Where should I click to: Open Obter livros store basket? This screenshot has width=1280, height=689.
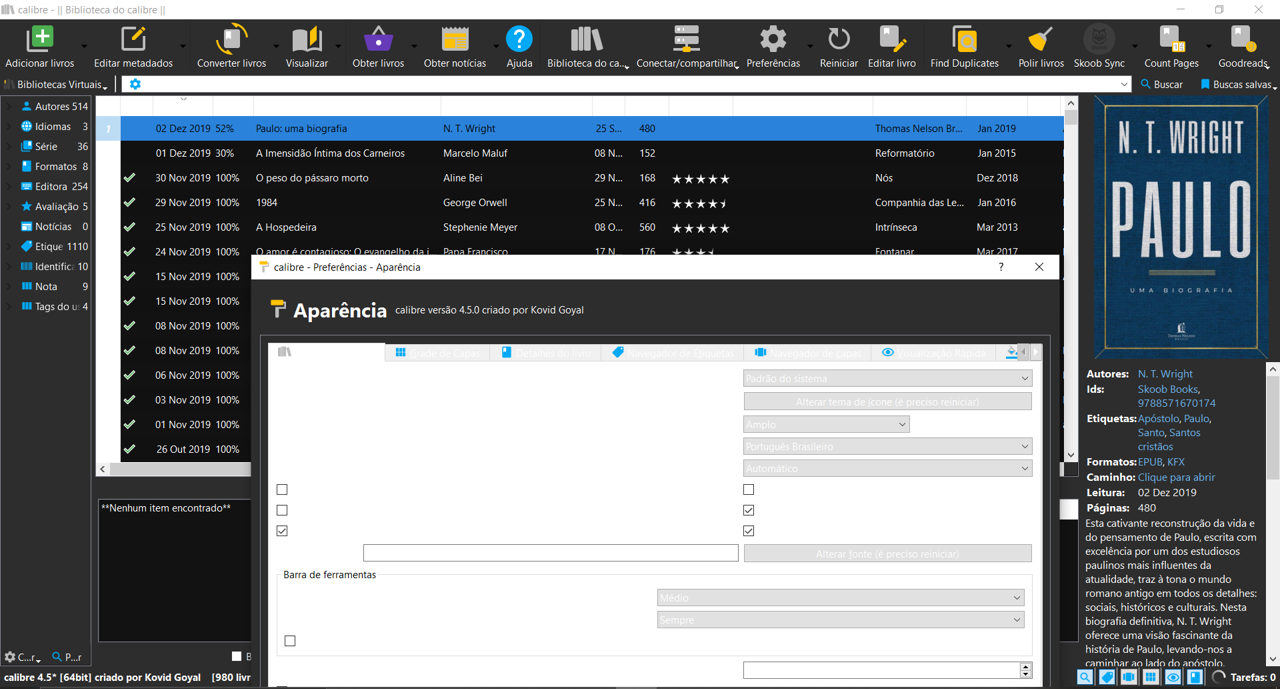[378, 40]
